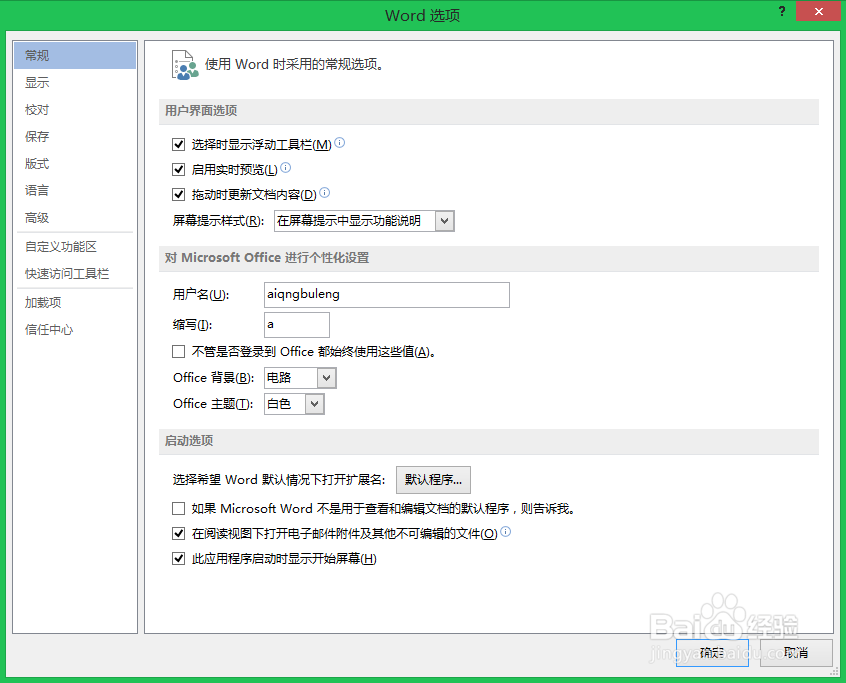Click 取消 to discard changes

pos(796,653)
